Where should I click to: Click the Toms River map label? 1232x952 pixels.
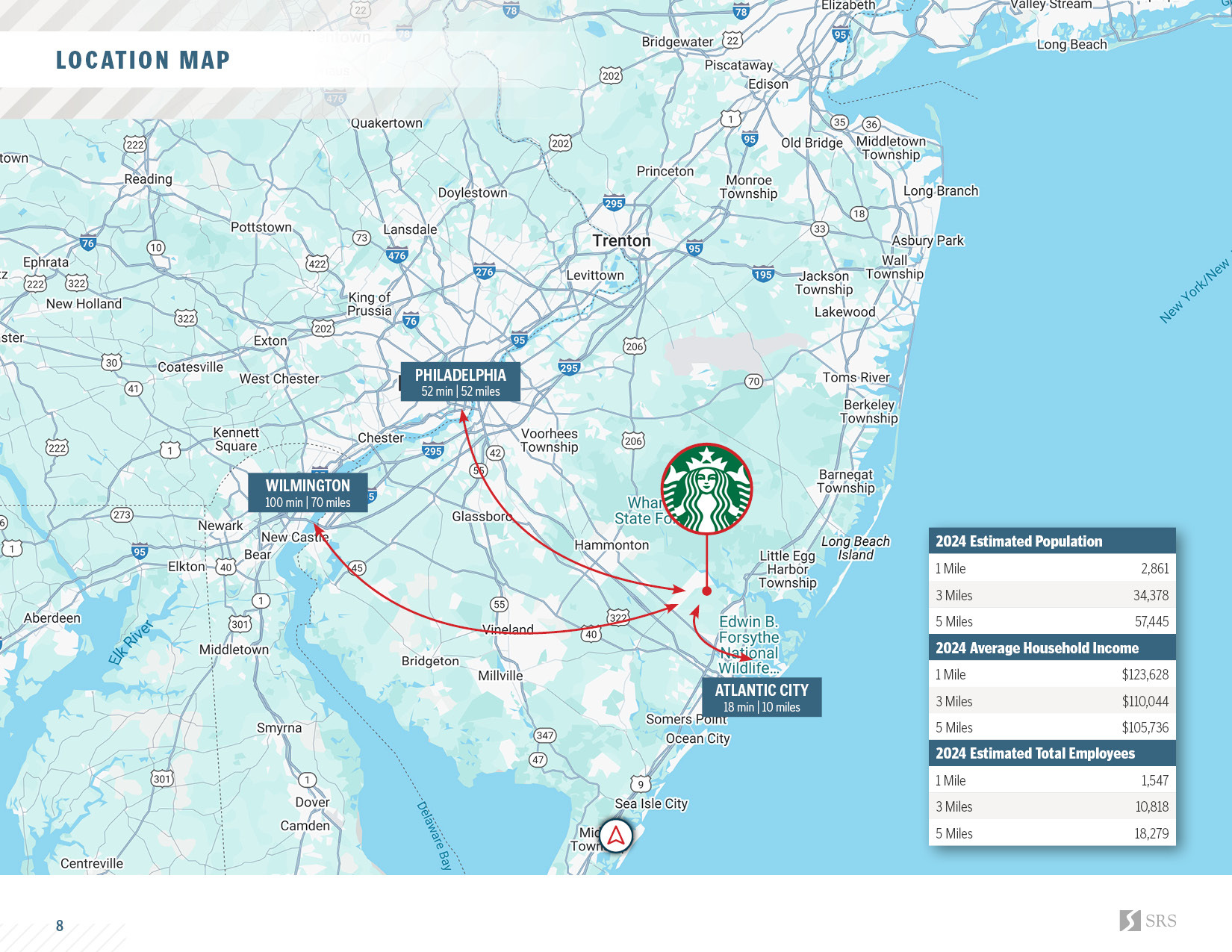[x=856, y=377]
